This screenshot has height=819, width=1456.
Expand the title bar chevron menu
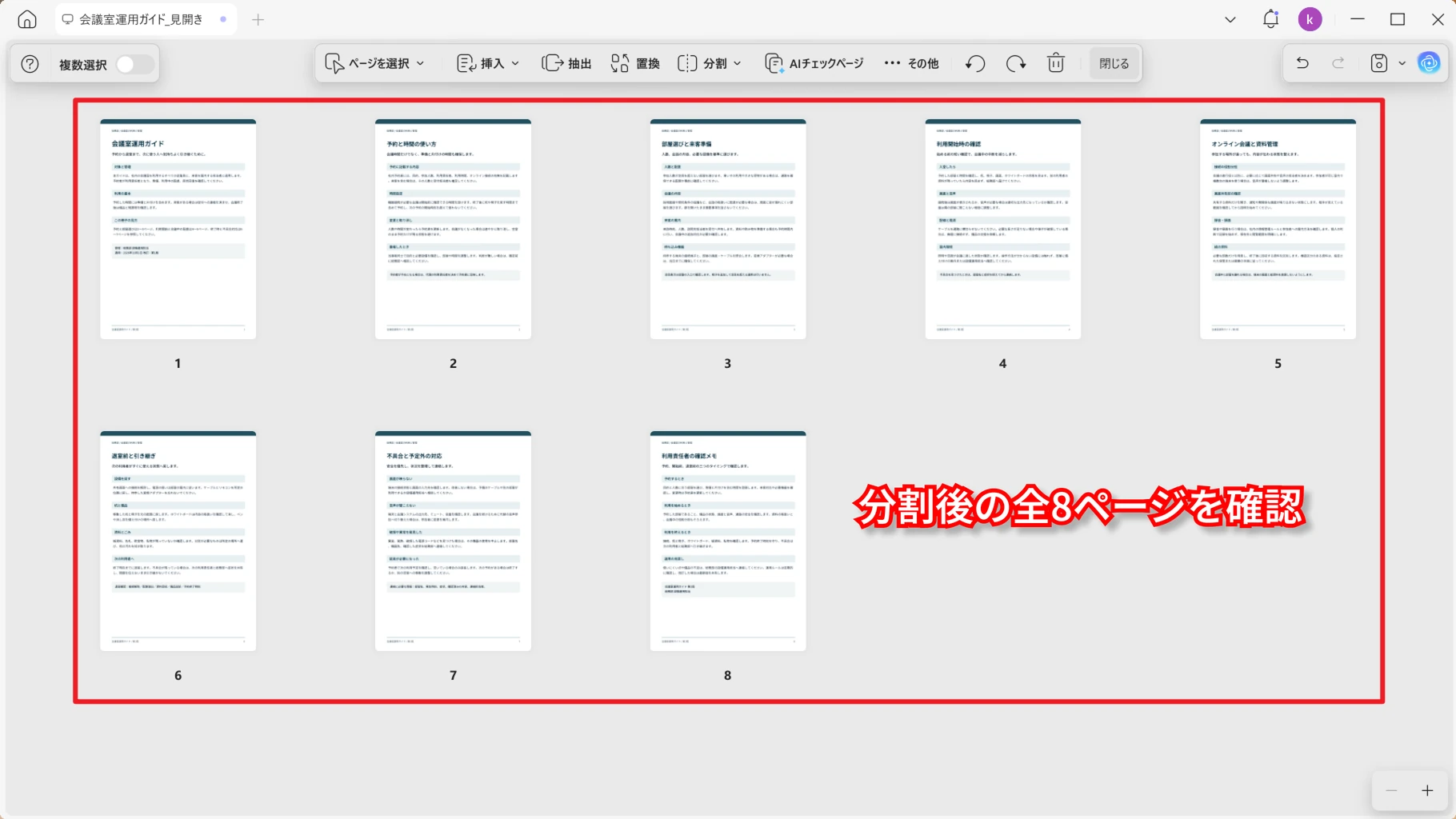[1230, 19]
